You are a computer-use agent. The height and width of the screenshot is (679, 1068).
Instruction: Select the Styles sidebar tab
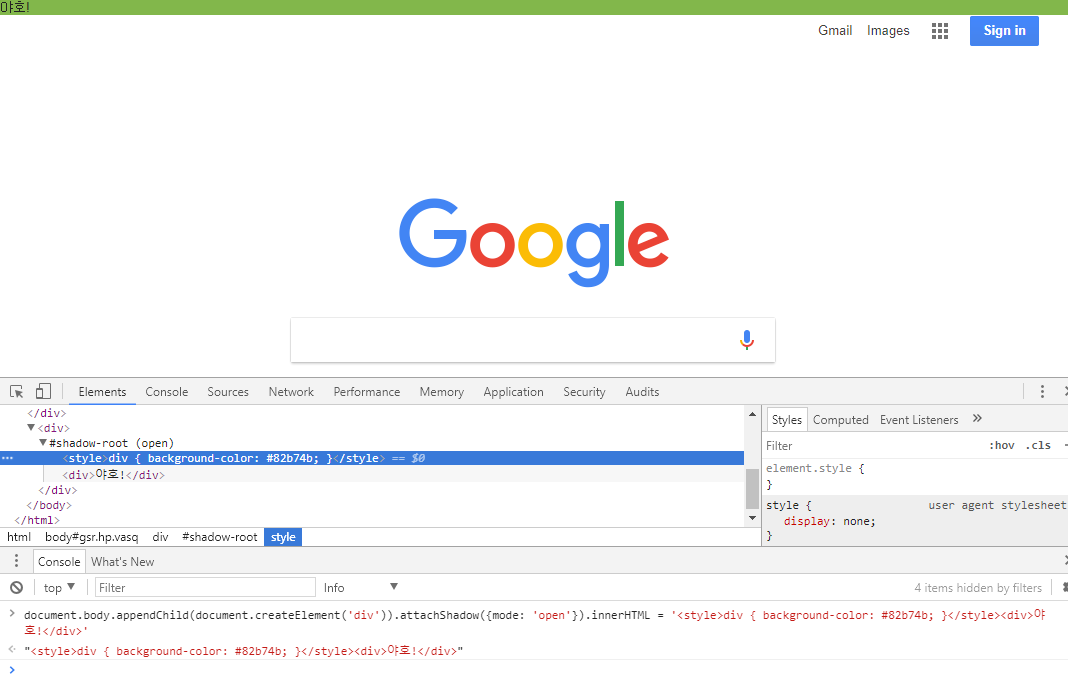787,420
